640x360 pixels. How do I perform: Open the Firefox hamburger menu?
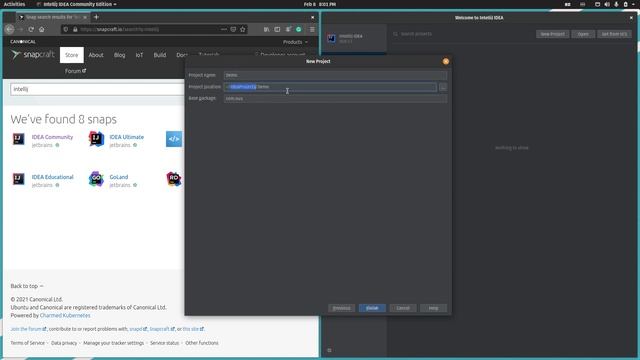[312, 29]
